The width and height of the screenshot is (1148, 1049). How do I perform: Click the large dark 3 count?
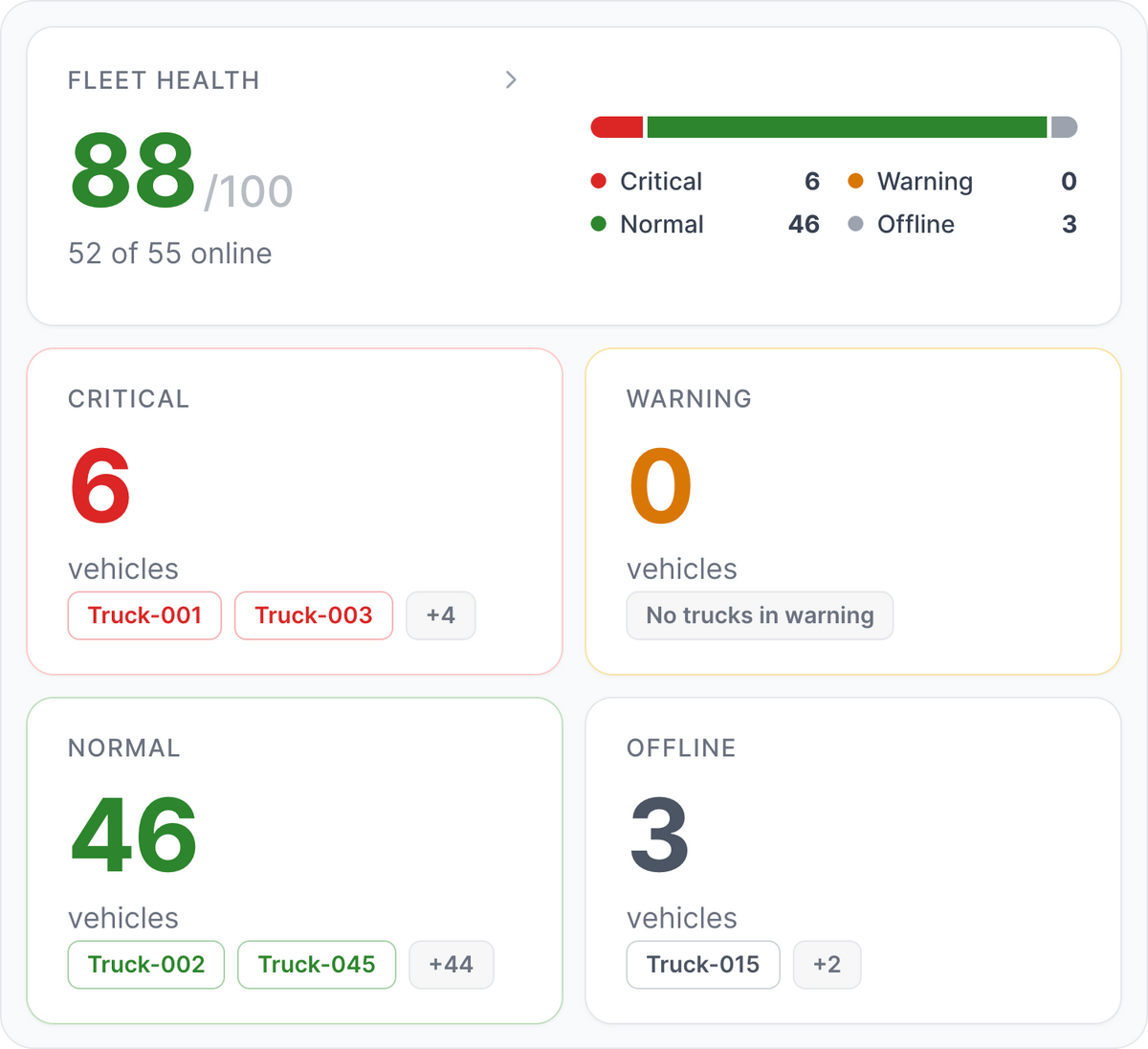pos(659,836)
